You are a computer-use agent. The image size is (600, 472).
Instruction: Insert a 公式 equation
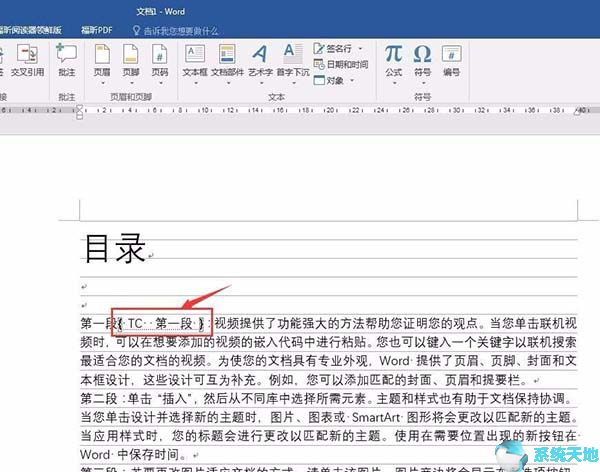(x=393, y=58)
